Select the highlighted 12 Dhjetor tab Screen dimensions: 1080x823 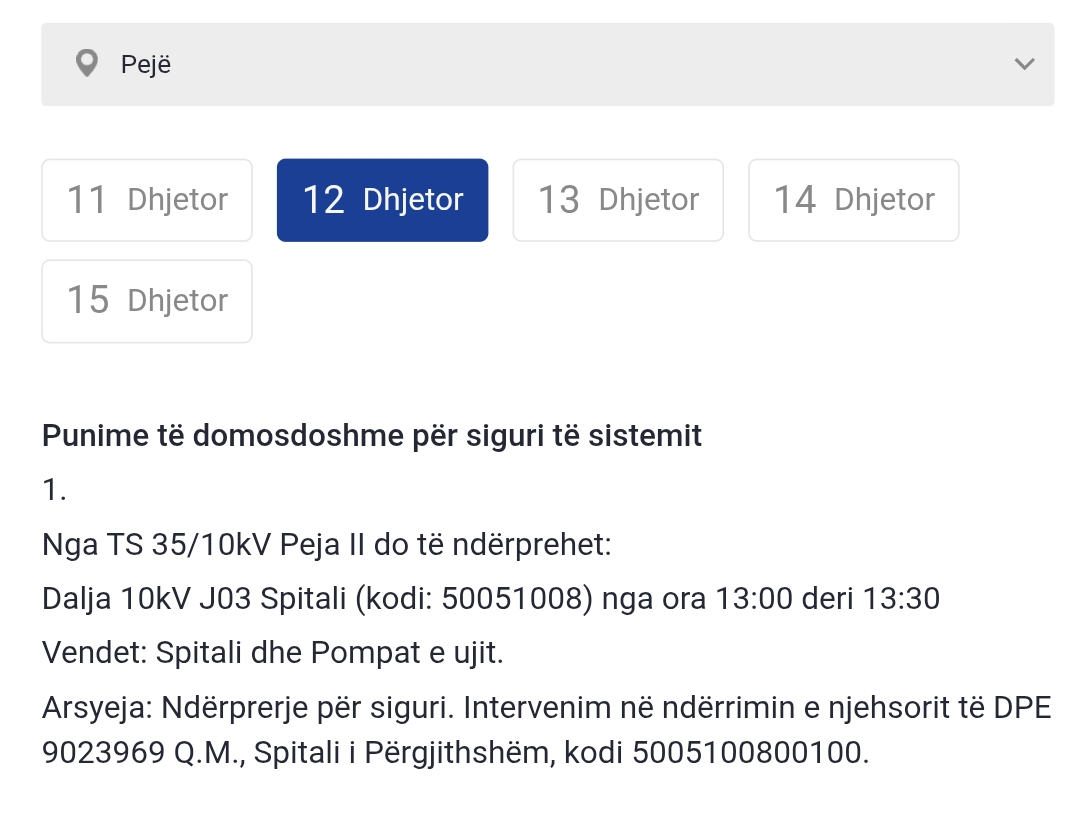click(382, 200)
